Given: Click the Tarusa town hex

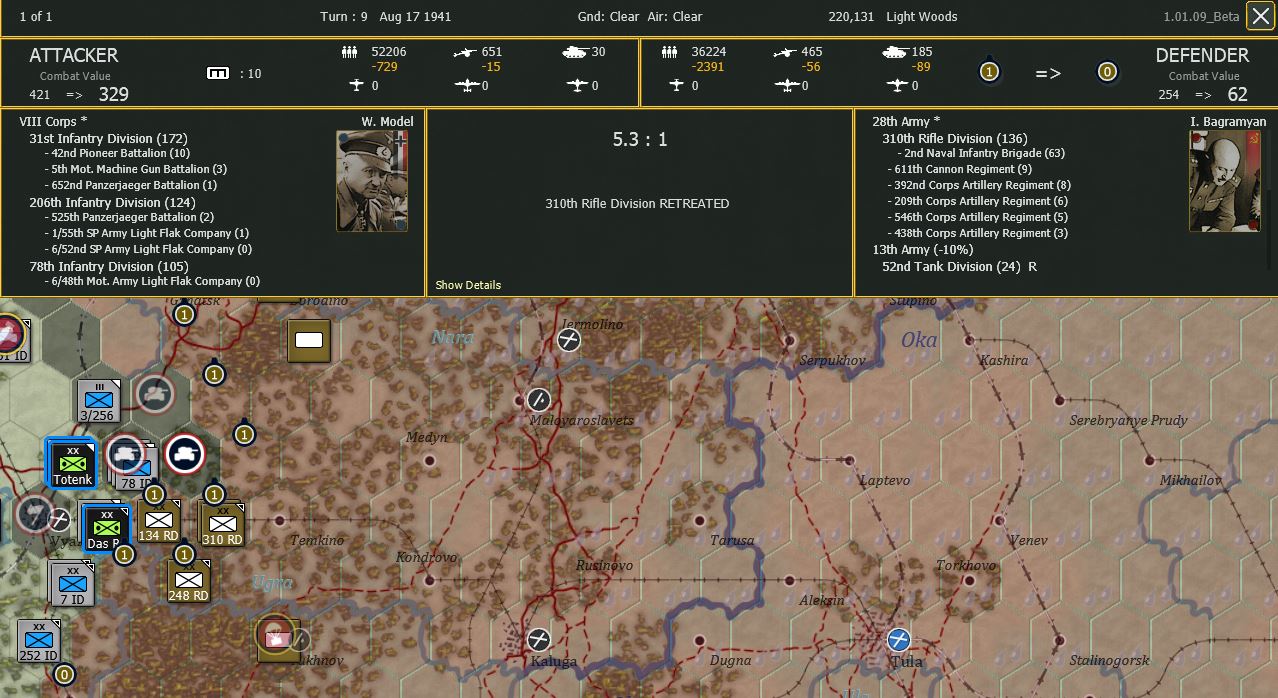Looking at the screenshot, I should tap(700, 520).
